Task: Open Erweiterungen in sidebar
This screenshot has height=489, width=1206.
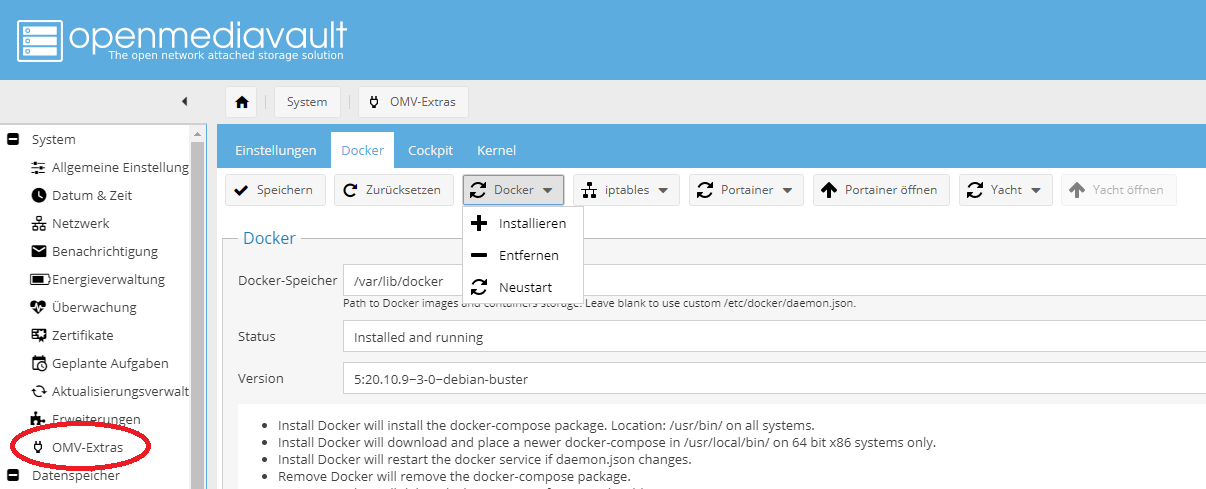Action: pos(96,418)
